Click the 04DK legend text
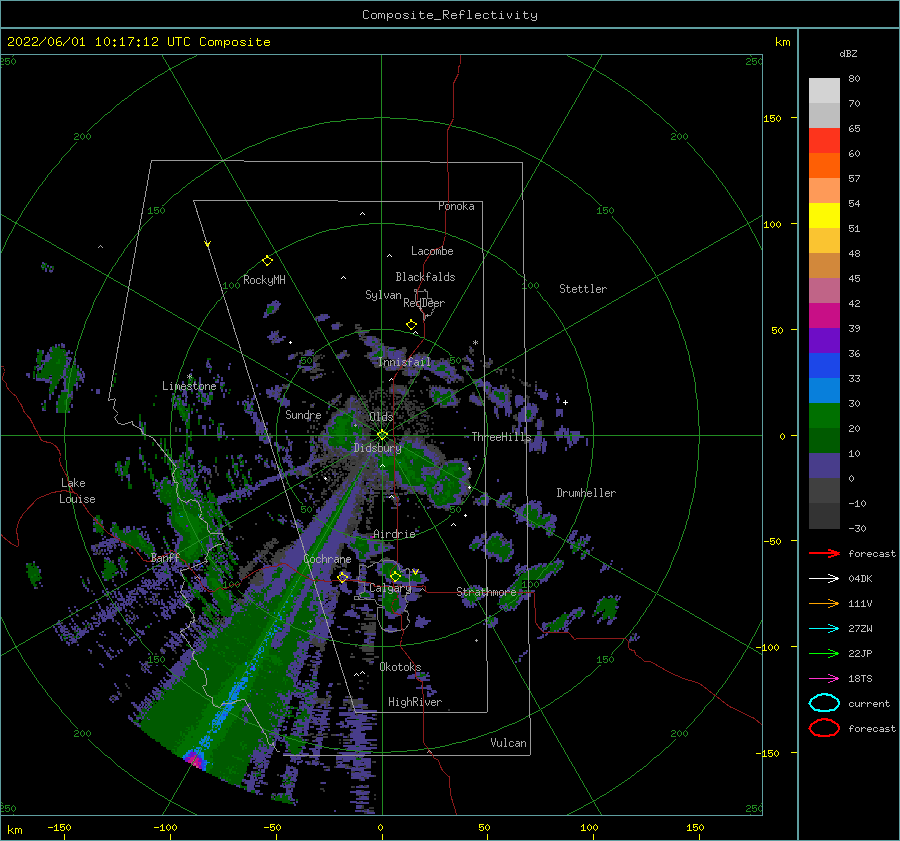Image resolution: width=900 pixels, height=841 pixels. pos(860,579)
